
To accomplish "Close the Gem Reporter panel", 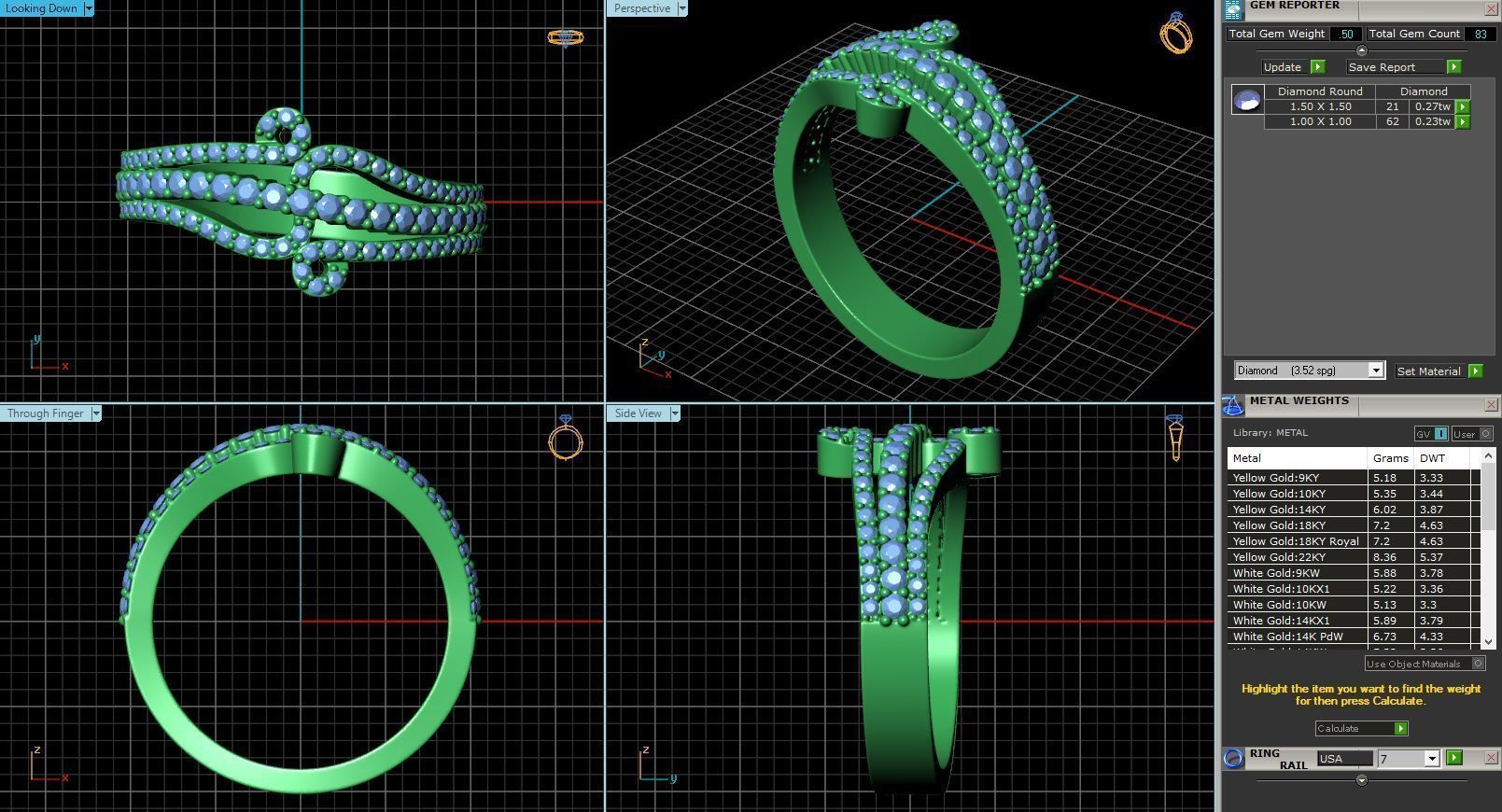I will pyautogui.click(x=1491, y=8).
